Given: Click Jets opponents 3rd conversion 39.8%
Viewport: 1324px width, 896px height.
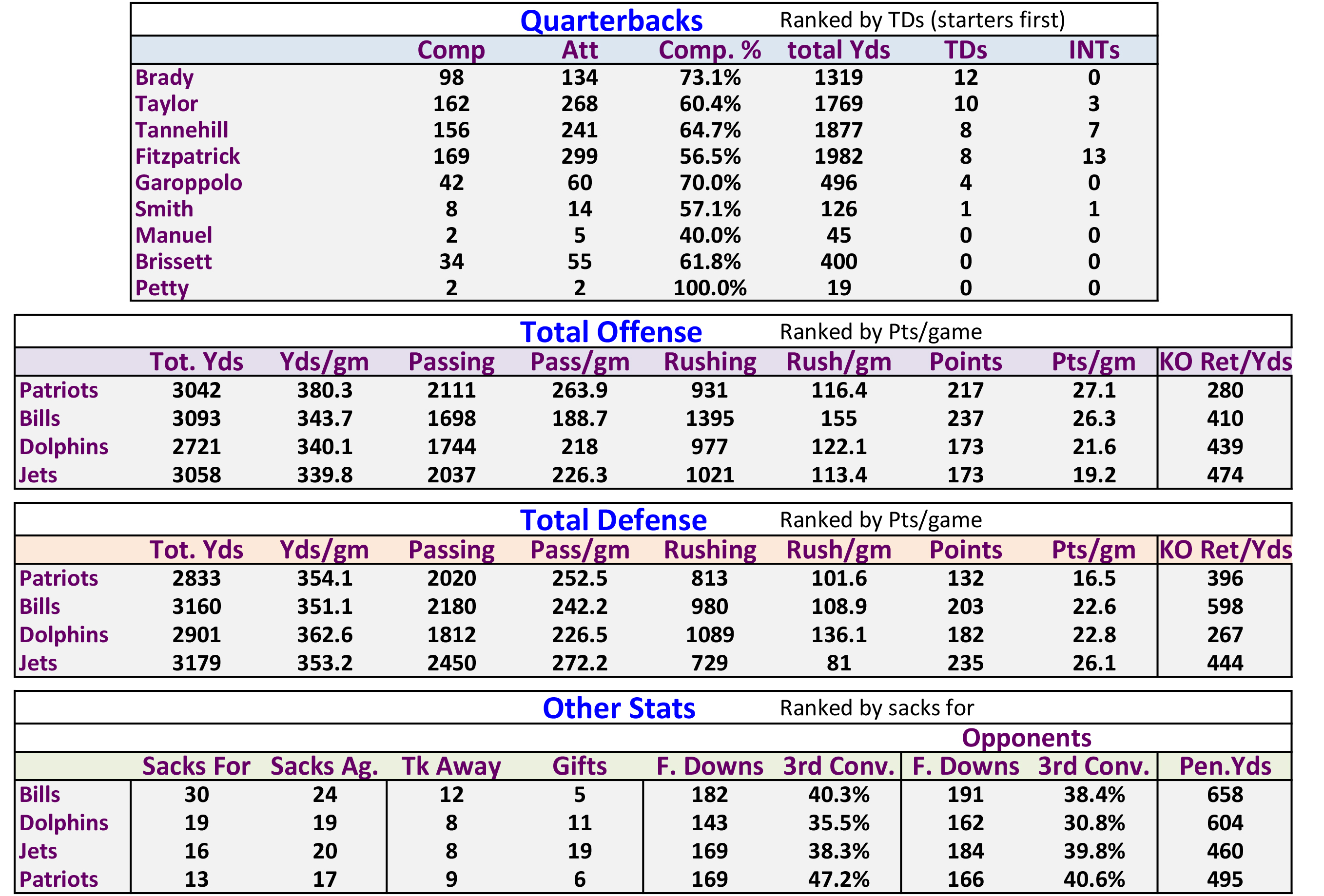Looking at the screenshot, I should click(x=1093, y=851).
